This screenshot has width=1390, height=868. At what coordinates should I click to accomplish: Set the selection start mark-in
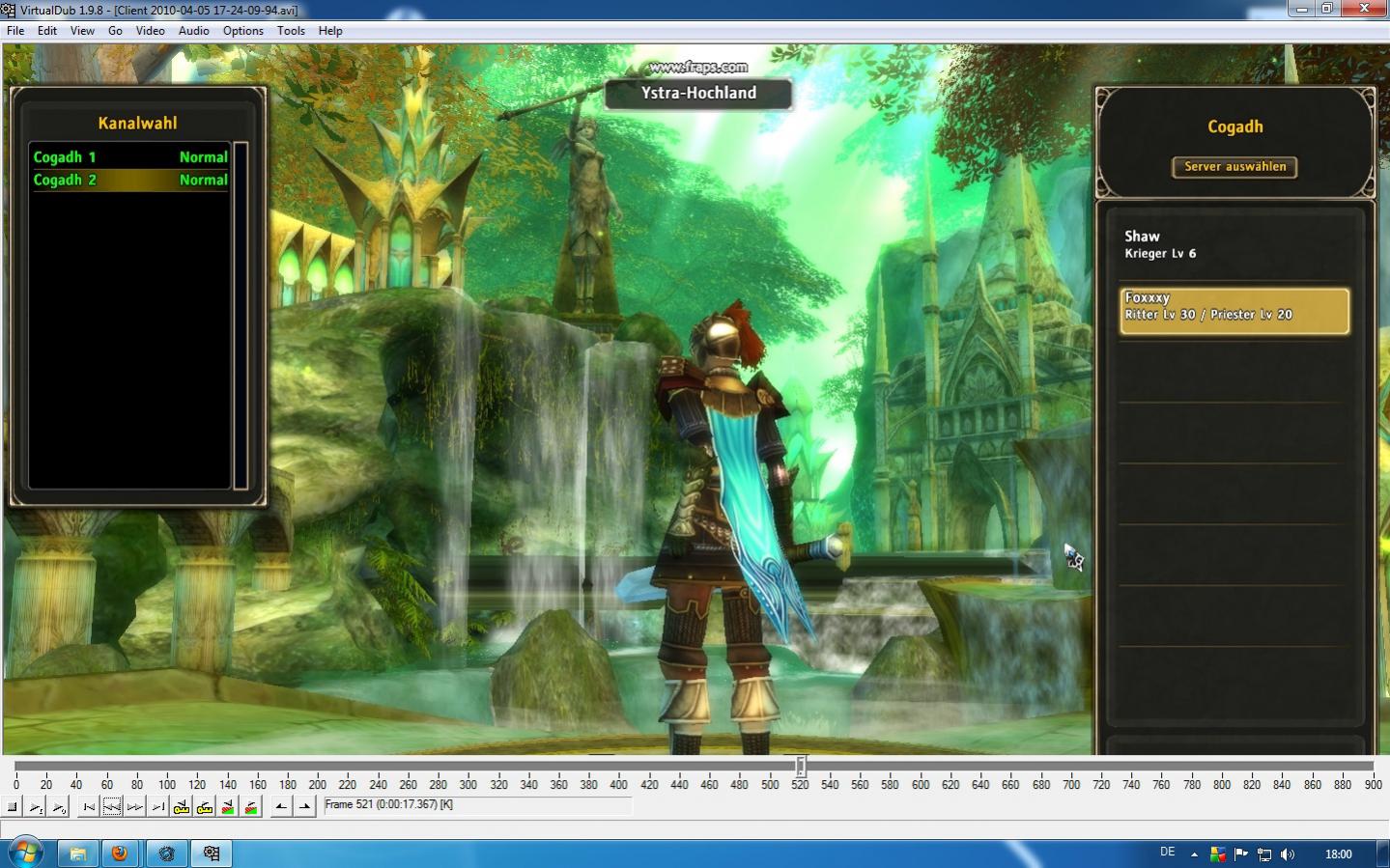281,806
